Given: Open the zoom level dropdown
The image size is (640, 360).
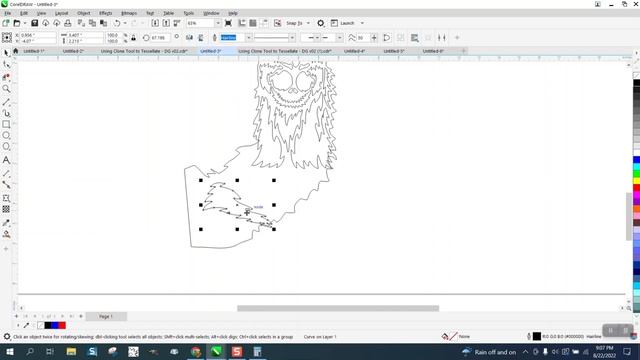Looking at the screenshot, I should [218, 23].
